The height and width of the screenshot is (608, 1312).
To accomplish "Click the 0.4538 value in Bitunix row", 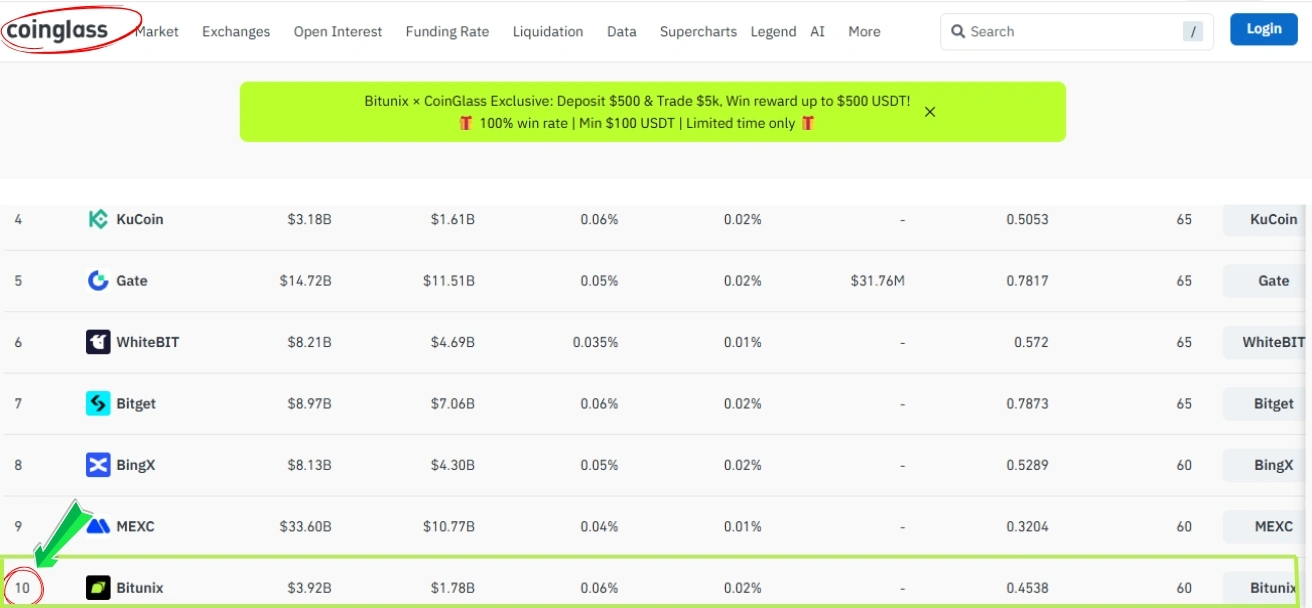I will pos(1028,588).
